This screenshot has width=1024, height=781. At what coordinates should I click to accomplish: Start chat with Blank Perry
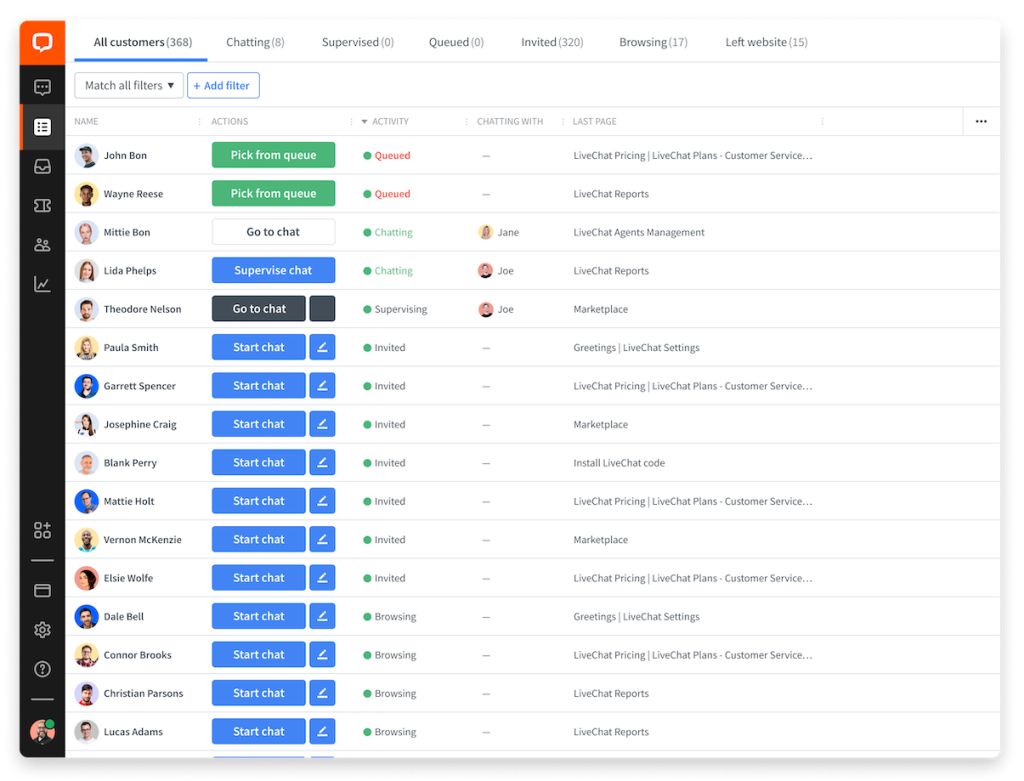pyautogui.click(x=259, y=462)
